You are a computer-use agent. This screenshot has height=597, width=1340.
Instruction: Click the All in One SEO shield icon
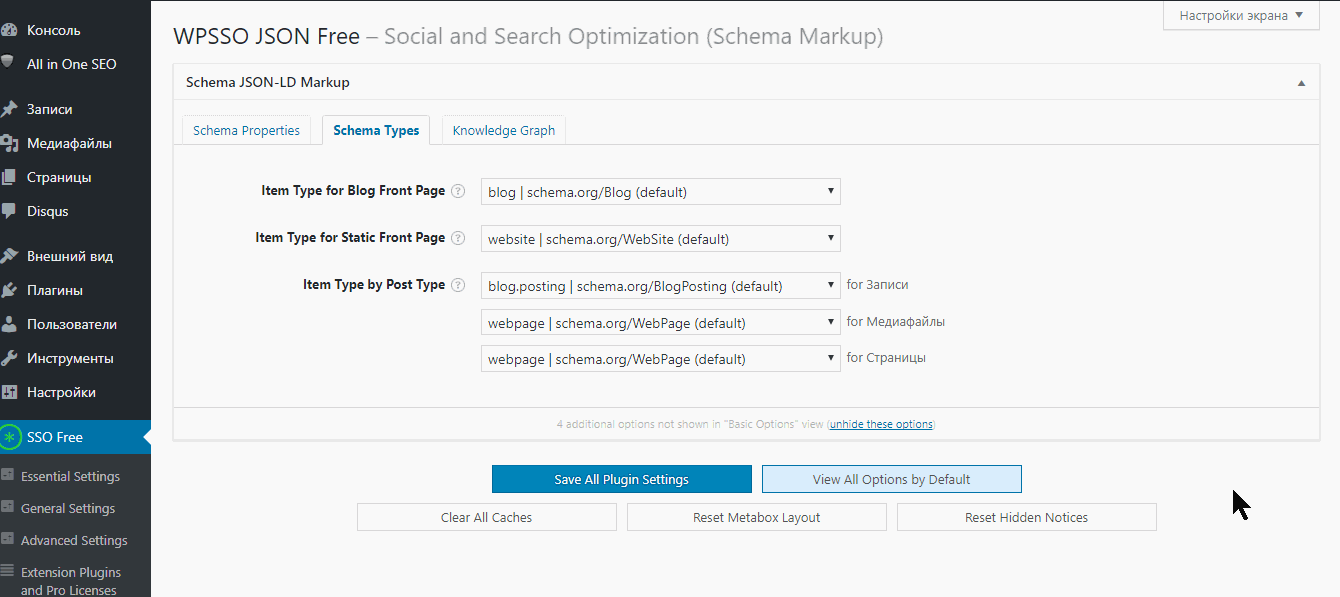tap(8, 62)
